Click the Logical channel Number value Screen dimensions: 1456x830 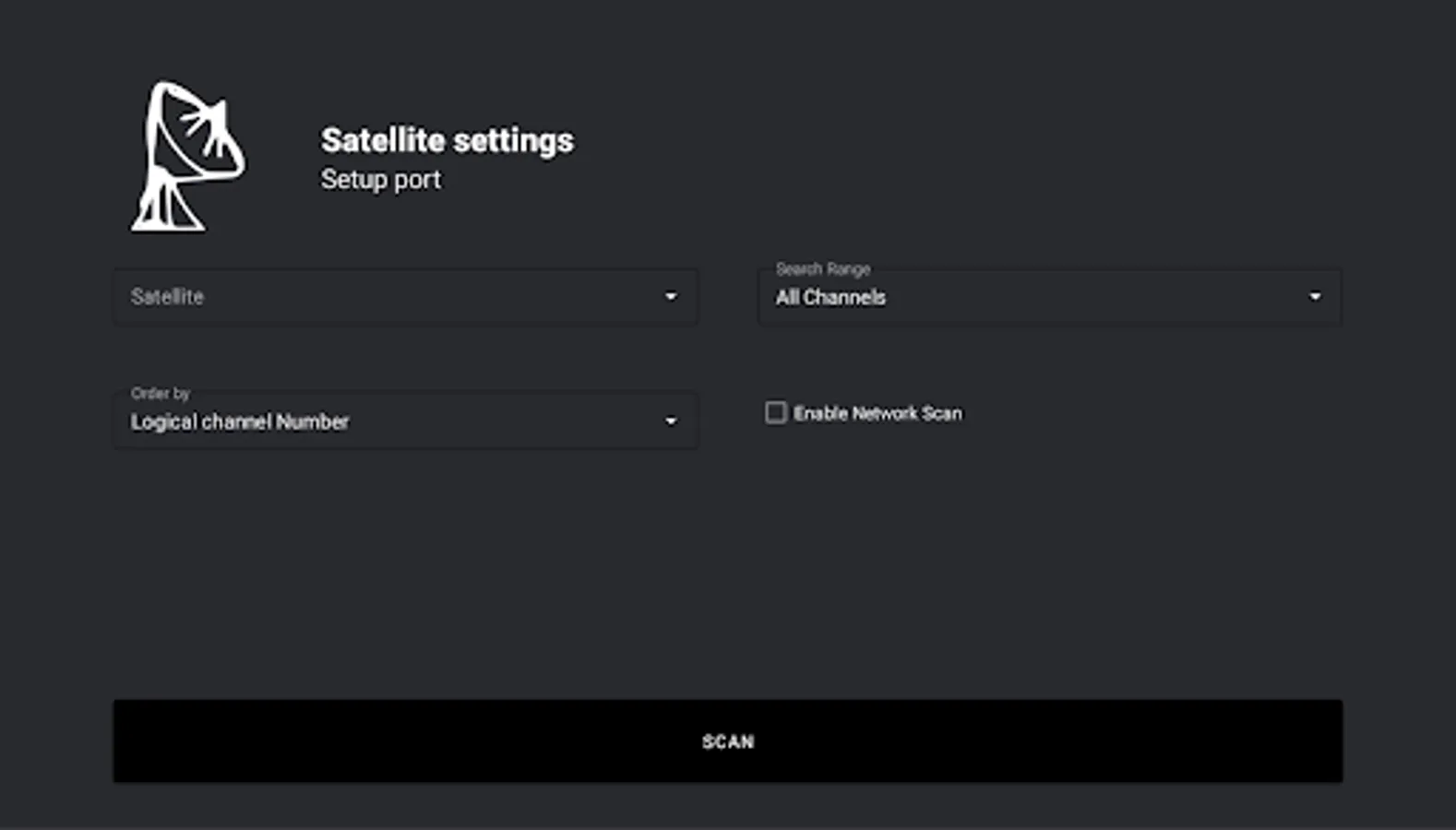[x=240, y=421]
